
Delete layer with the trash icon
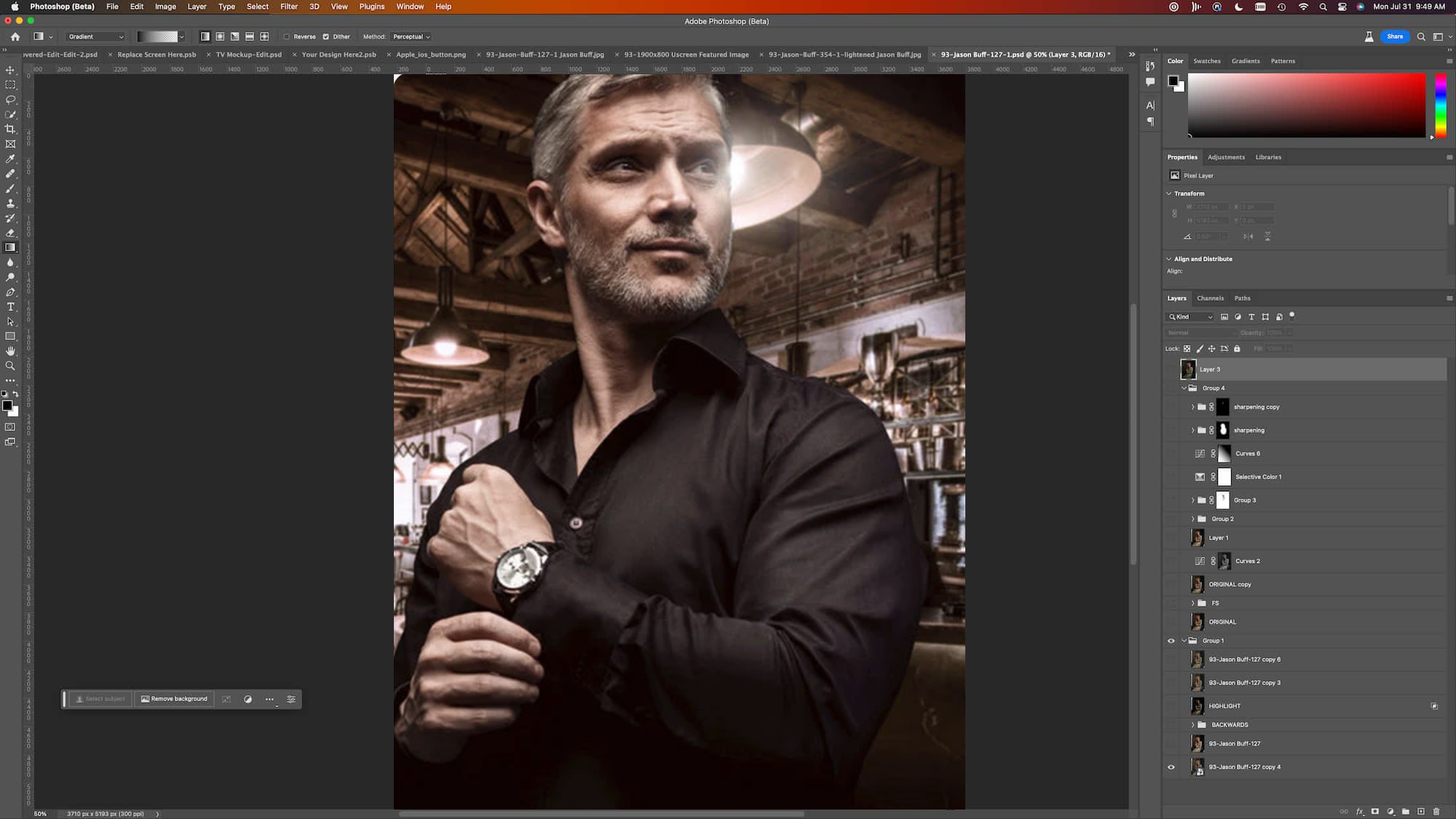(1436, 811)
